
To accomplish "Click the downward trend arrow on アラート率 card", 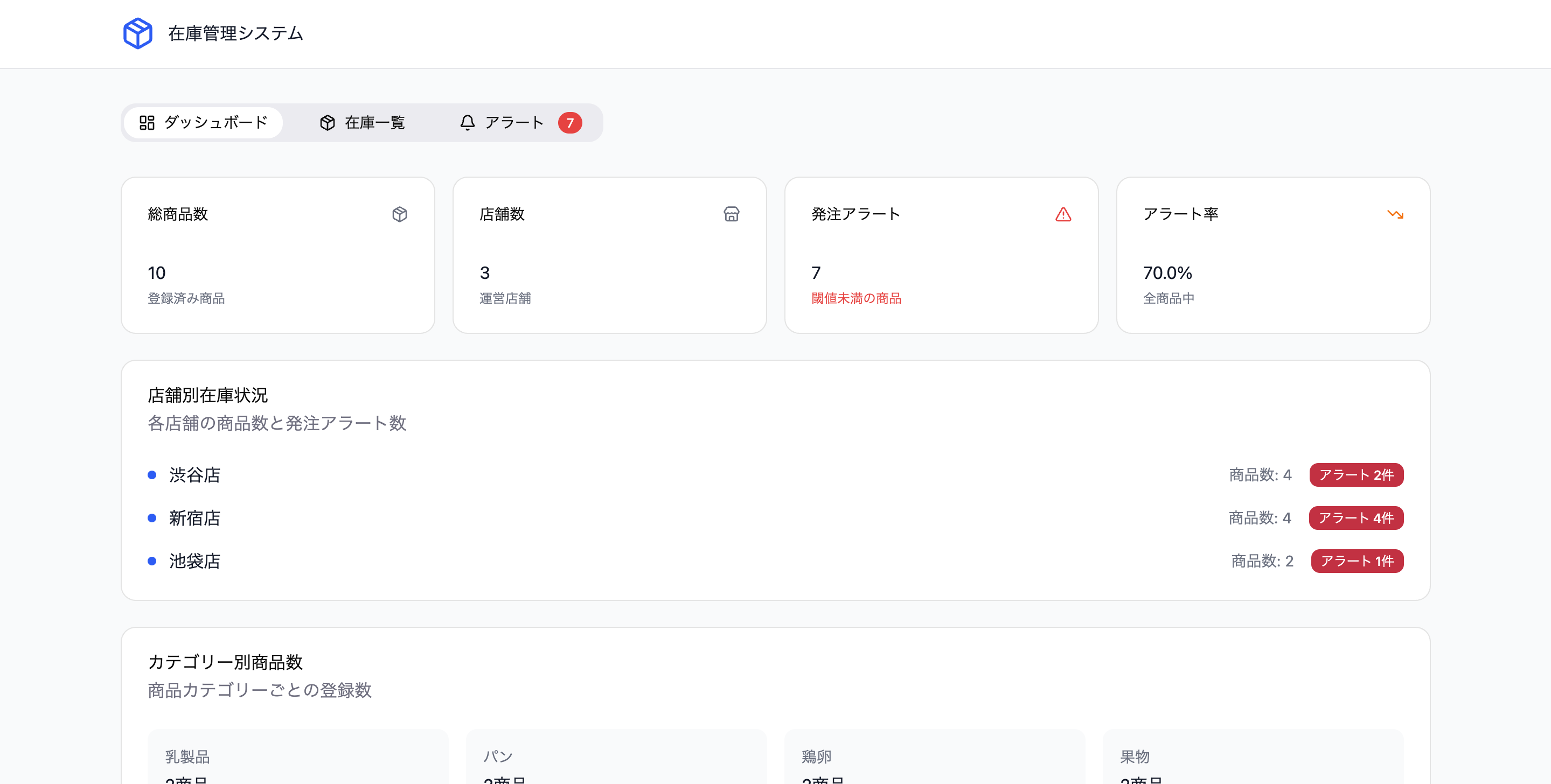I will click(1396, 214).
